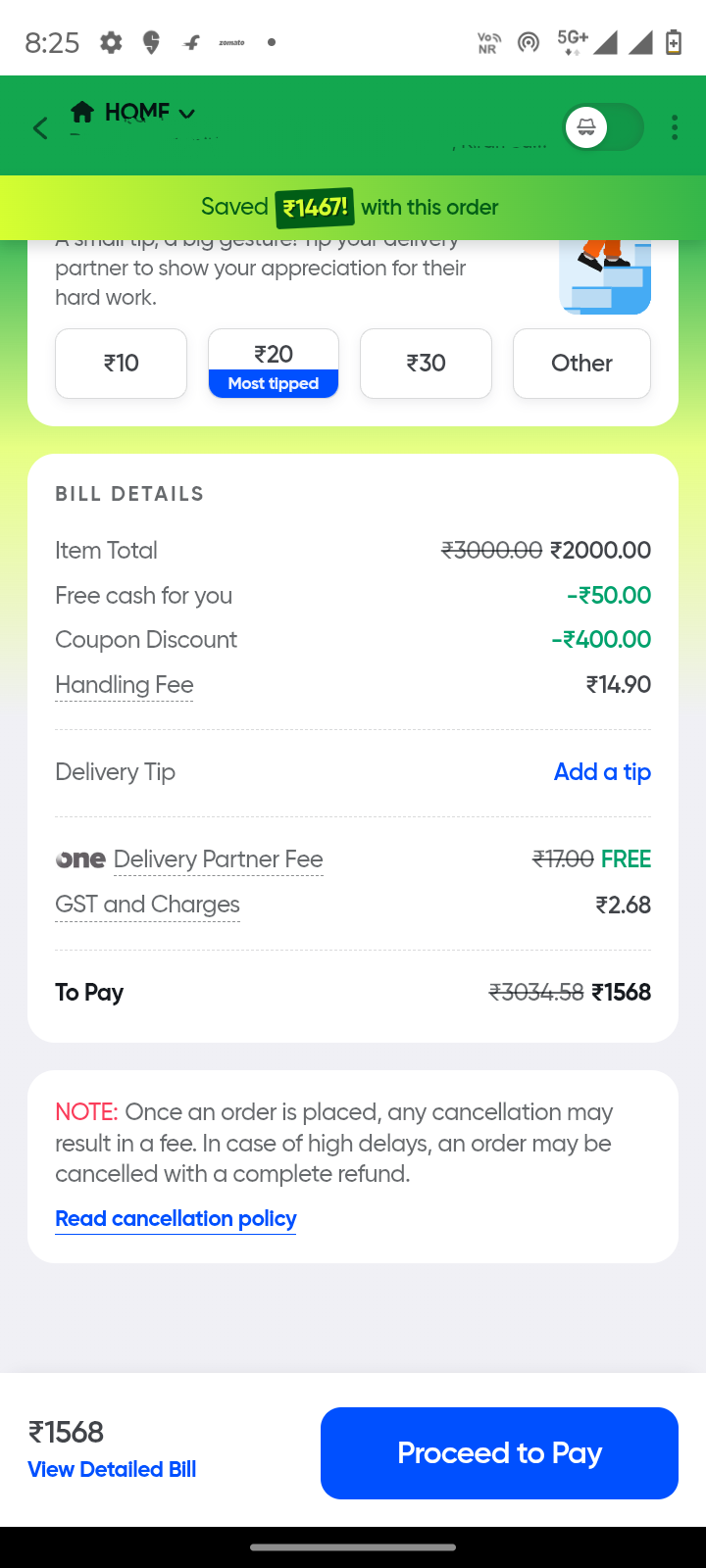Tap the hotspot icon in status bar

click(529, 42)
